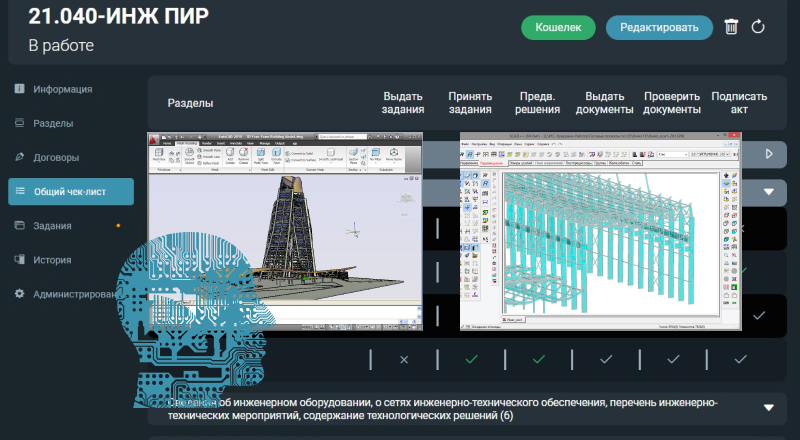Click the circular refresh arrow icon
The width and height of the screenshot is (800, 440).
coord(758,27)
